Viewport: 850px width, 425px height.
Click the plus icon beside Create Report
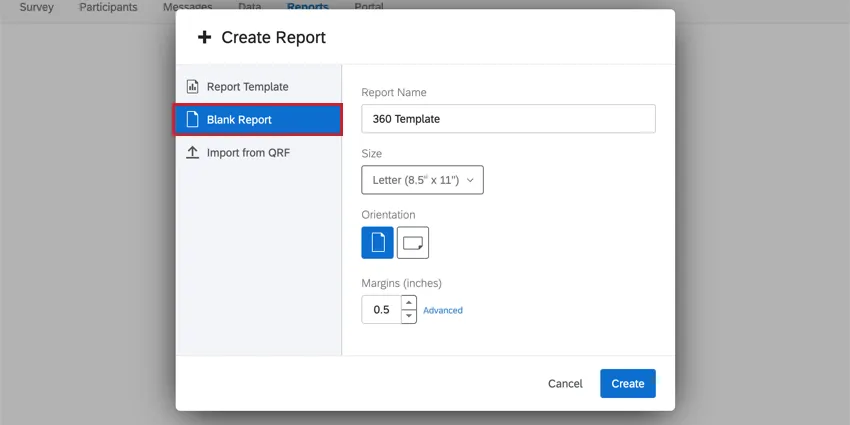click(205, 38)
